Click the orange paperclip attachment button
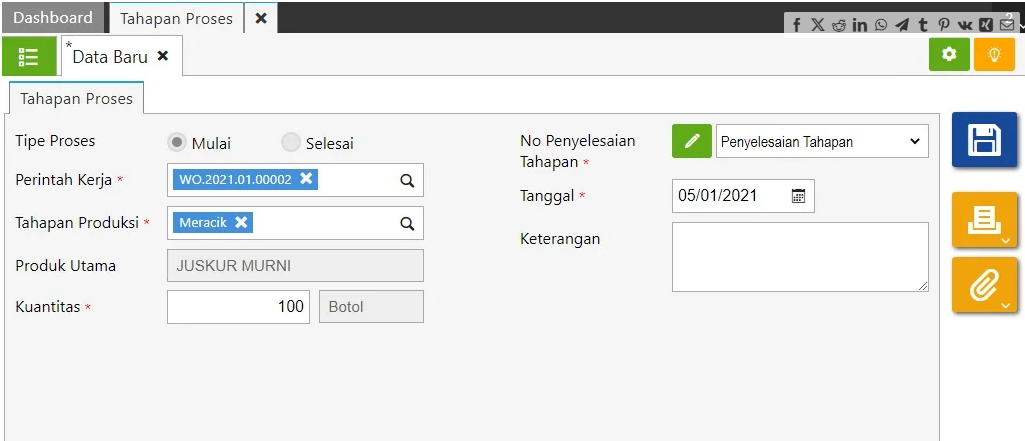The width and height of the screenshot is (1025, 441). click(x=984, y=285)
